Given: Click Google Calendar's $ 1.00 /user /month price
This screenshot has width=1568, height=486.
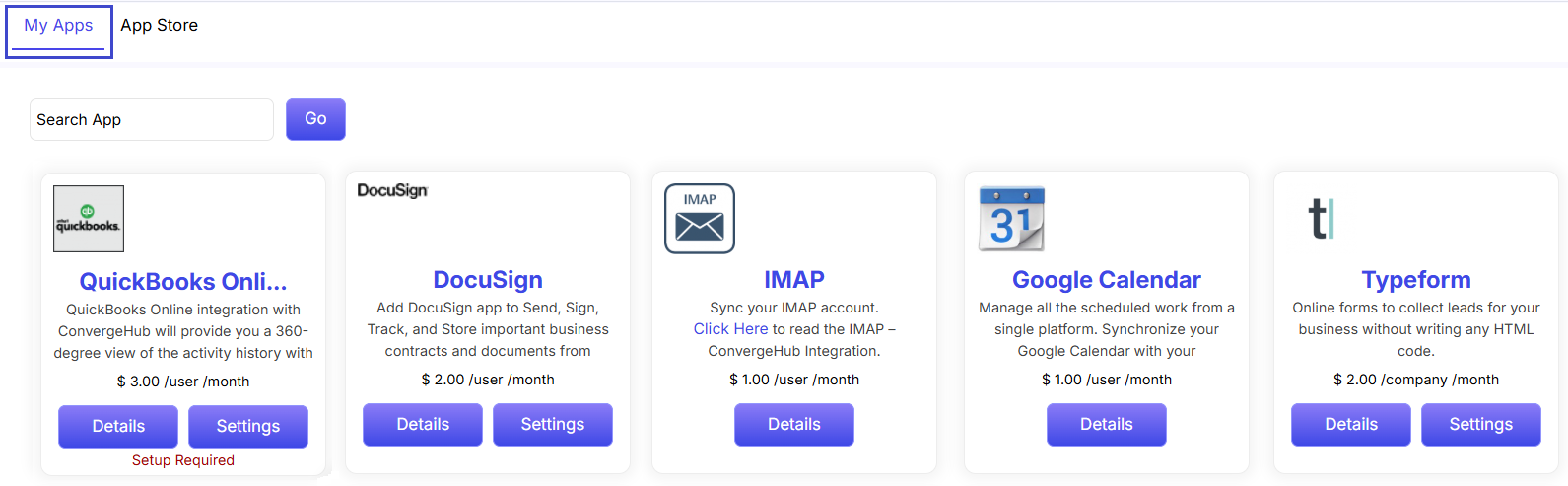Looking at the screenshot, I should tap(1107, 380).
